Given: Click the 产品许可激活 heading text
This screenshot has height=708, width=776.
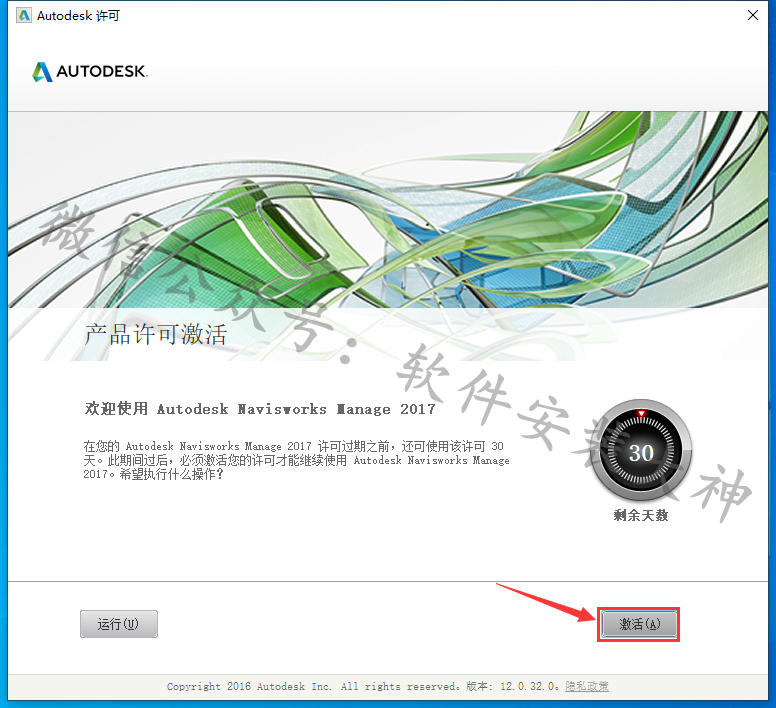Looking at the screenshot, I should (x=156, y=334).
